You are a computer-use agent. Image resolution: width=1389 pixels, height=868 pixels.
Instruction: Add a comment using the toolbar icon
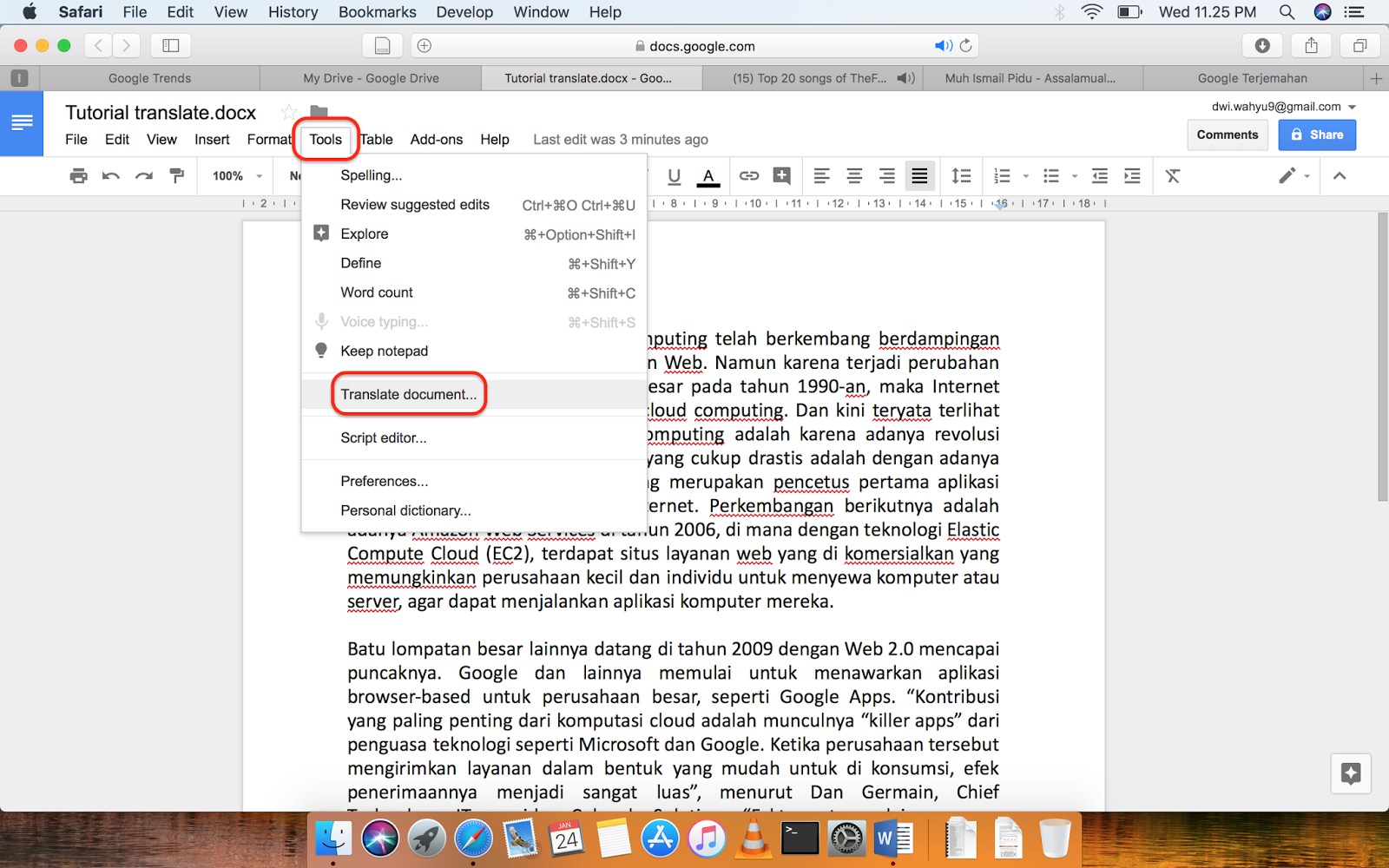[x=781, y=176]
